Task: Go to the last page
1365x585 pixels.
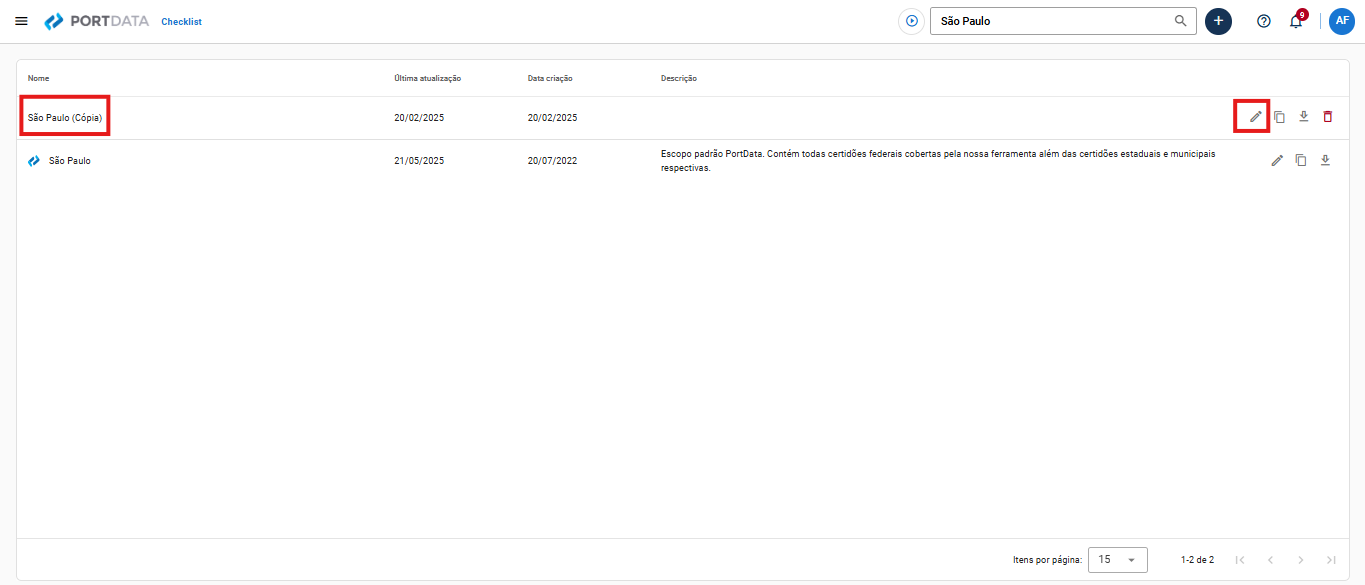Action: pyautogui.click(x=1331, y=560)
